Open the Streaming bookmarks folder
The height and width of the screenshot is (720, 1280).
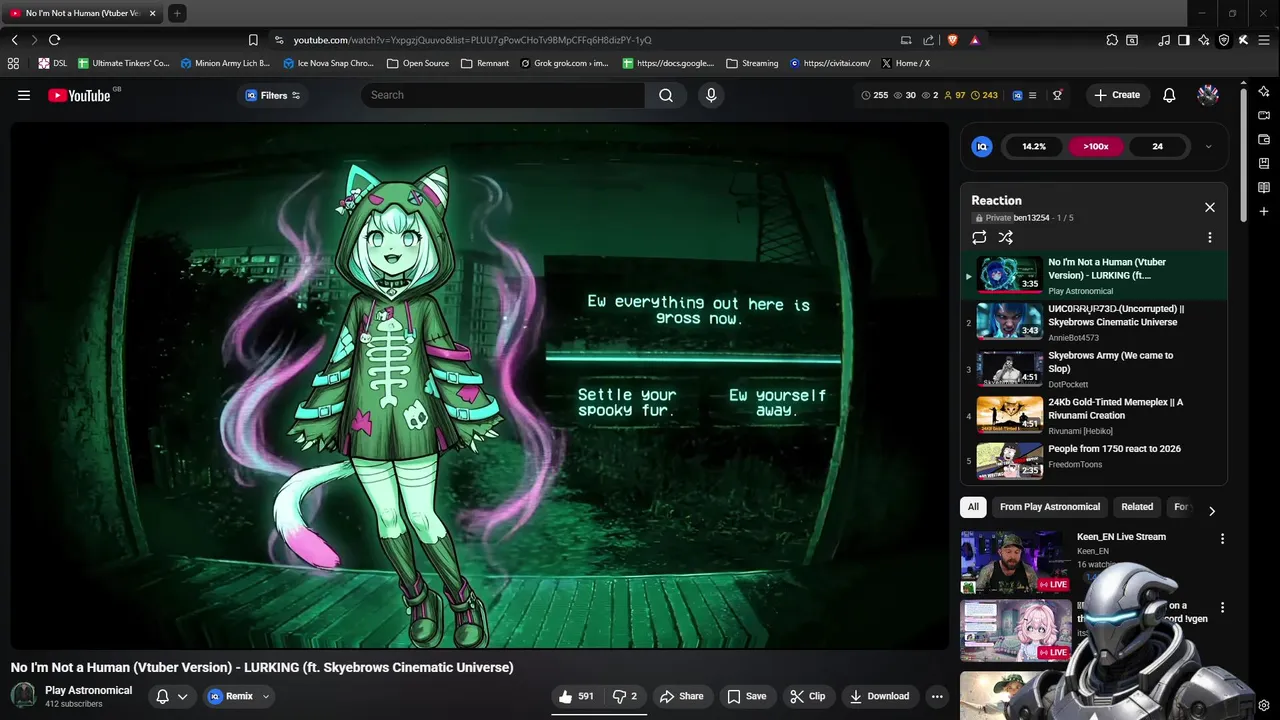[752, 63]
